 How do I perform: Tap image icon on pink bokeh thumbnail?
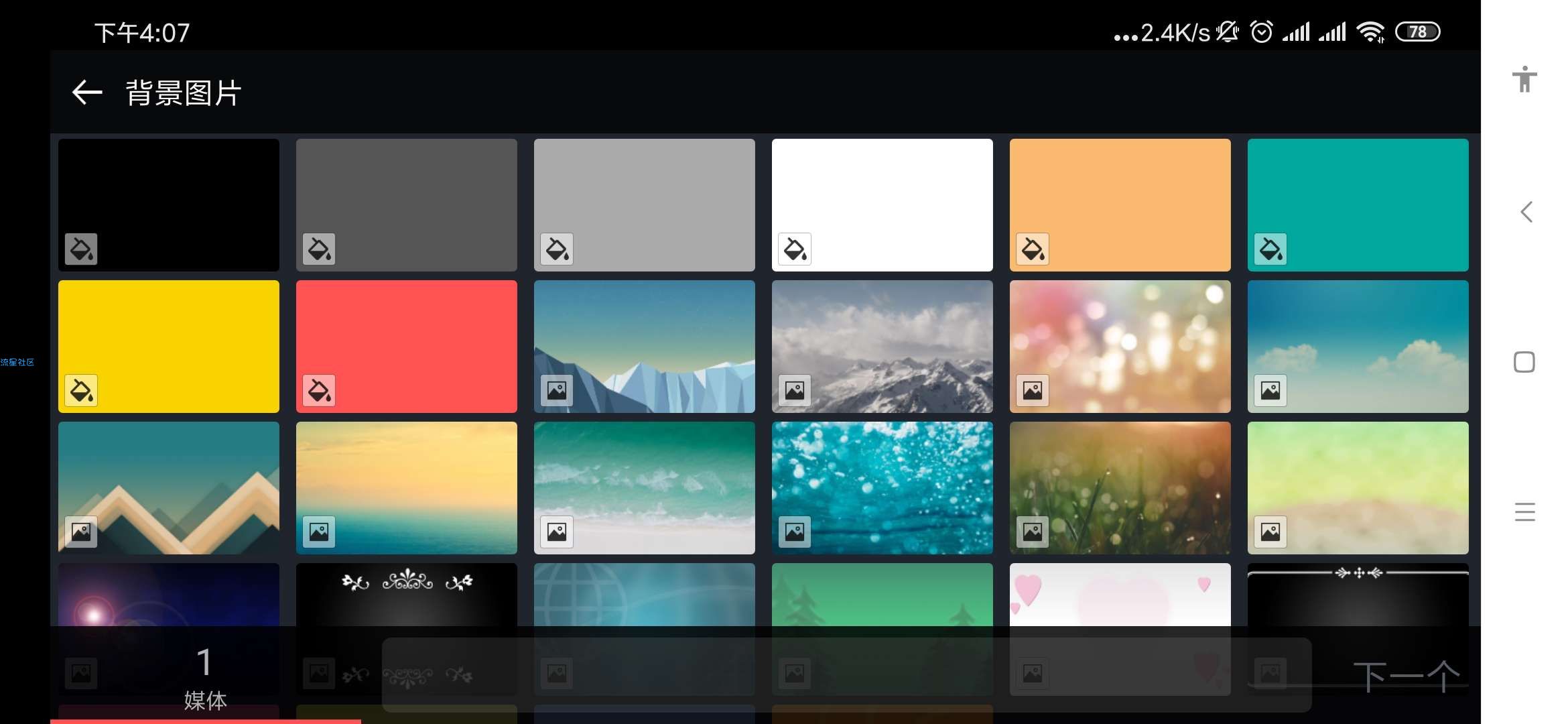(1033, 390)
